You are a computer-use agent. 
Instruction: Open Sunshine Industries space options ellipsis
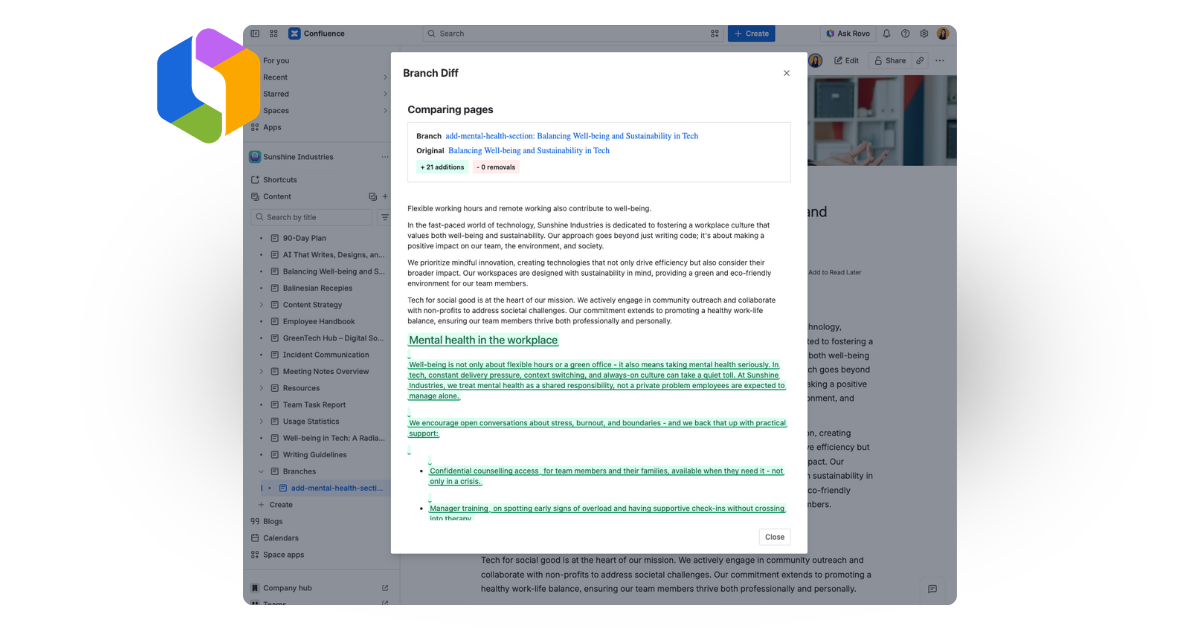[x=385, y=157]
